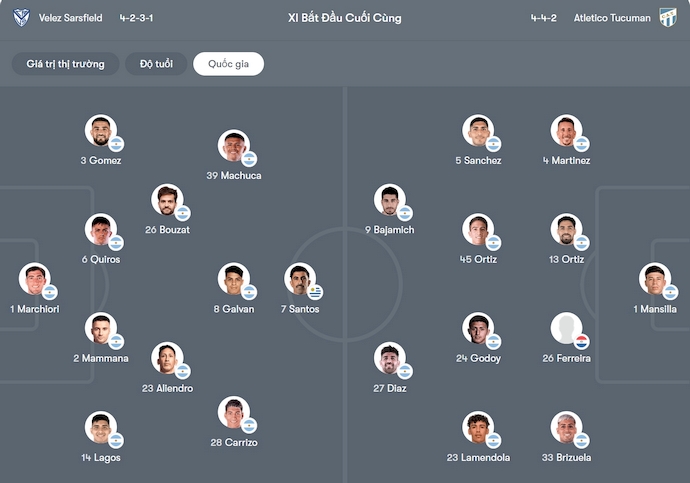Image resolution: width=690 pixels, height=483 pixels.
Task: Click Argentina flag badge next to Bajamich
Action: point(405,213)
